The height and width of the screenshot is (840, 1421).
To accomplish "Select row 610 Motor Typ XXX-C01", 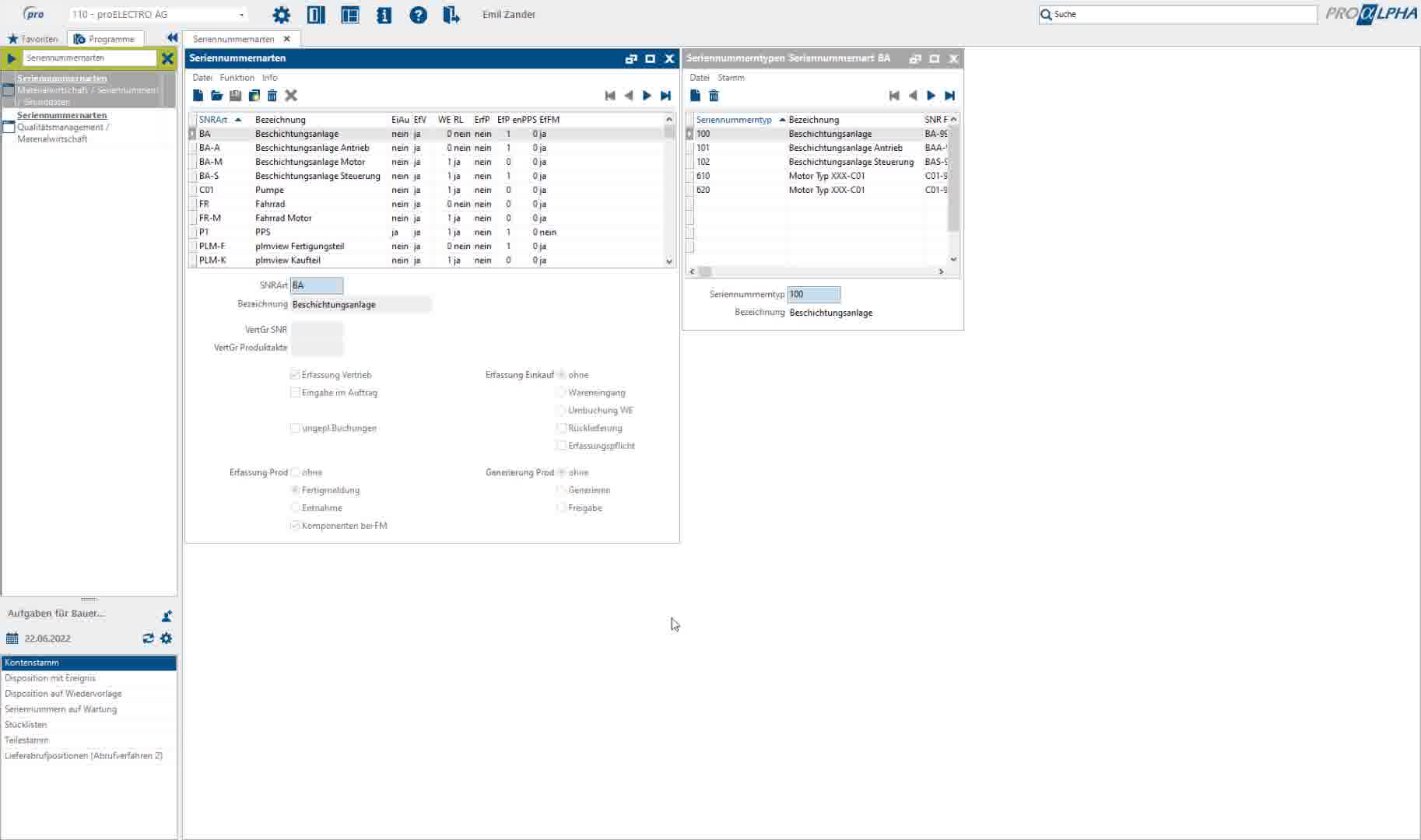I will [816, 176].
